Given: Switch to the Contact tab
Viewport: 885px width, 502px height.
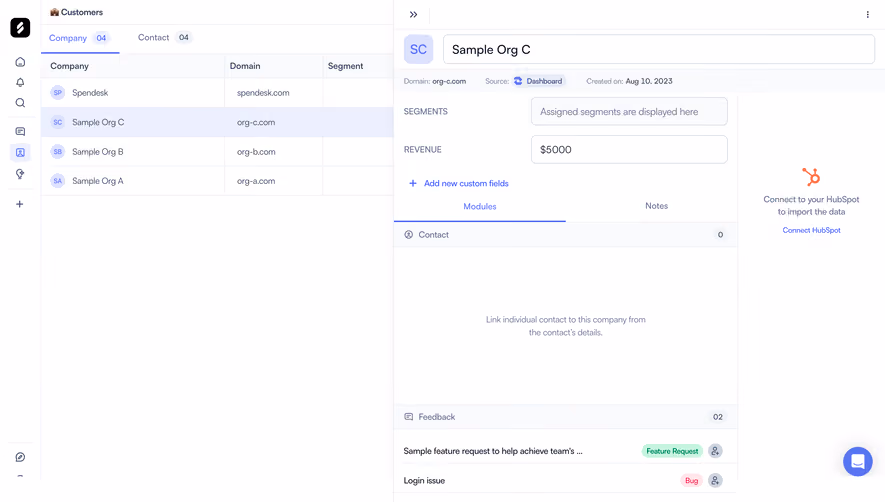Looking at the screenshot, I should click(x=164, y=37).
